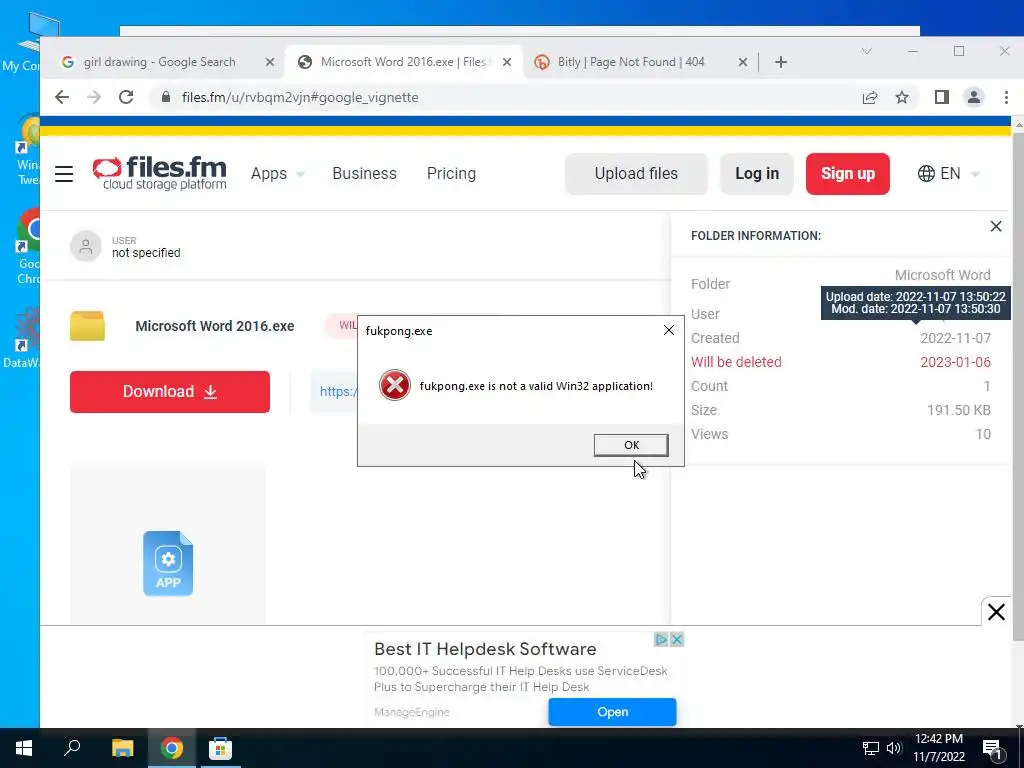Open the Business page
This screenshot has height=768, width=1024.
(364, 174)
